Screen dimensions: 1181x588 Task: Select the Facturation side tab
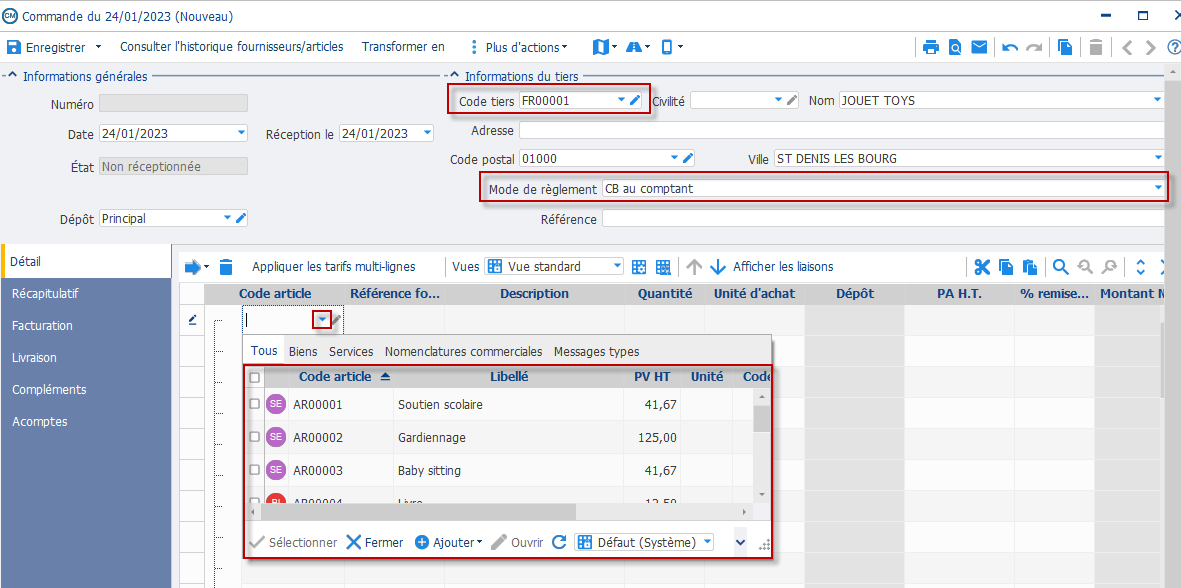86,325
